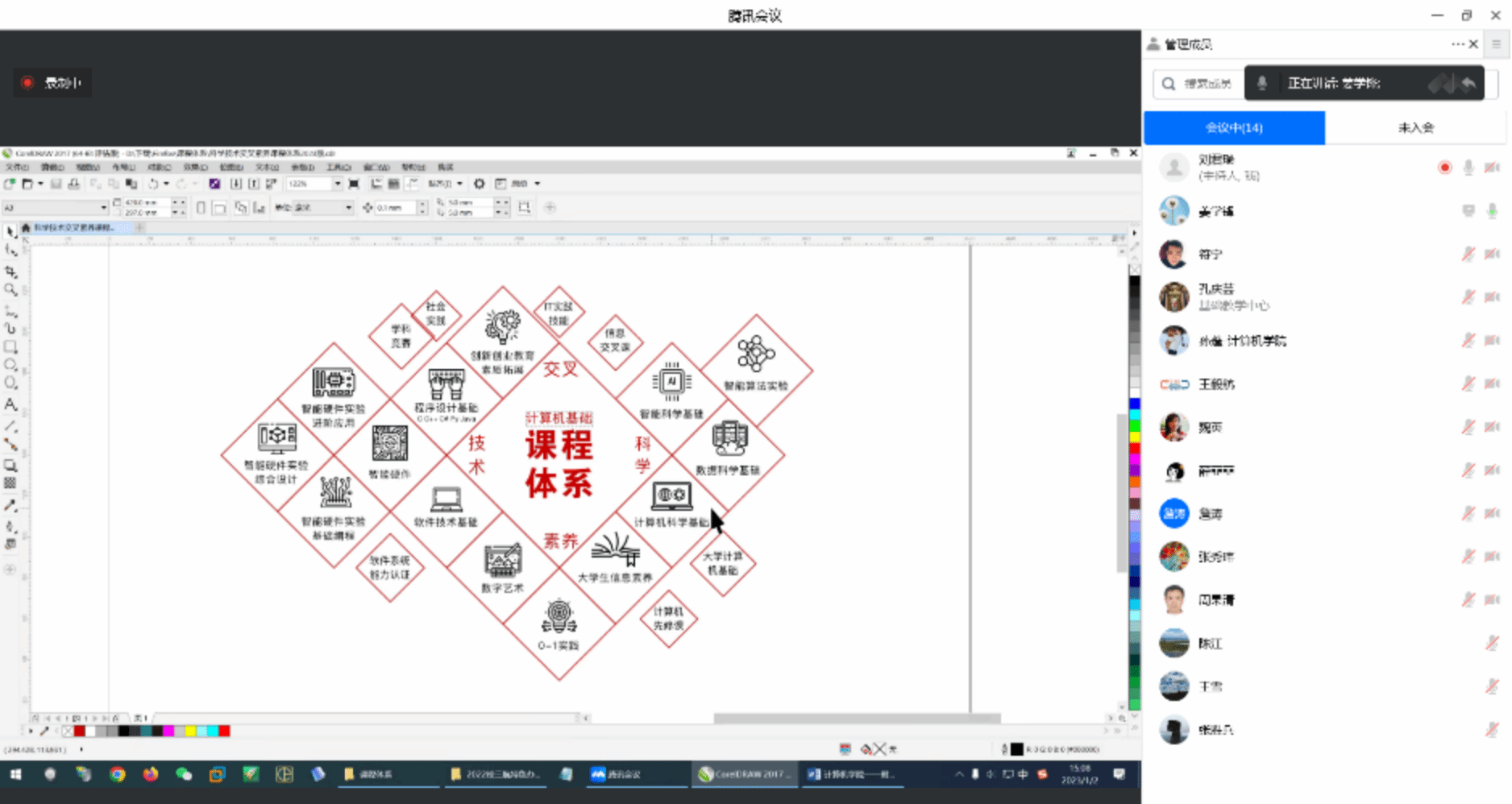This screenshot has width=1512, height=804.
Task: Open Options via the gear icon
Action: pyautogui.click(x=479, y=184)
